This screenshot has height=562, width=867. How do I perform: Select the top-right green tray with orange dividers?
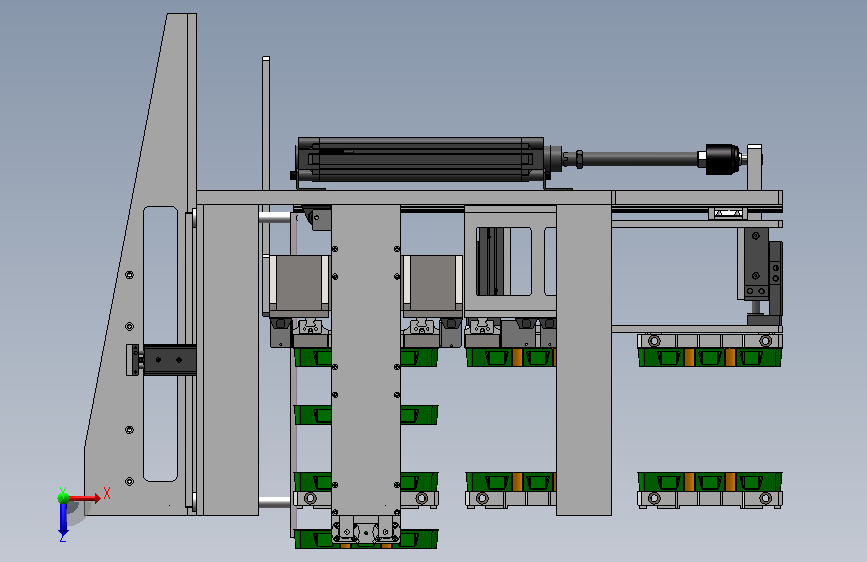[x=710, y=357]
